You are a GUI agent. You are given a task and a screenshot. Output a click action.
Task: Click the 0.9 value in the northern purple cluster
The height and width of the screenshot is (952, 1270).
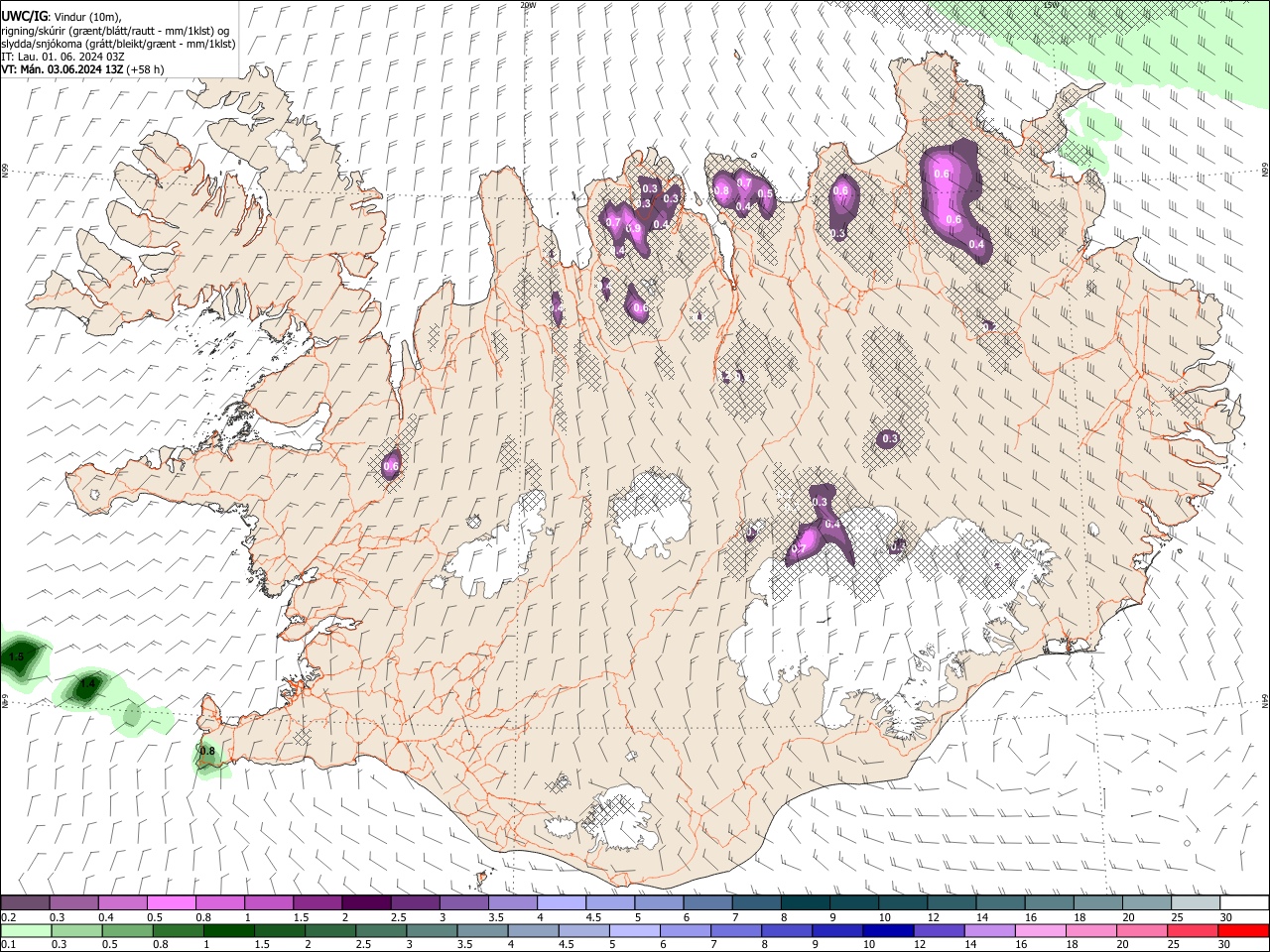coord(633,229)
